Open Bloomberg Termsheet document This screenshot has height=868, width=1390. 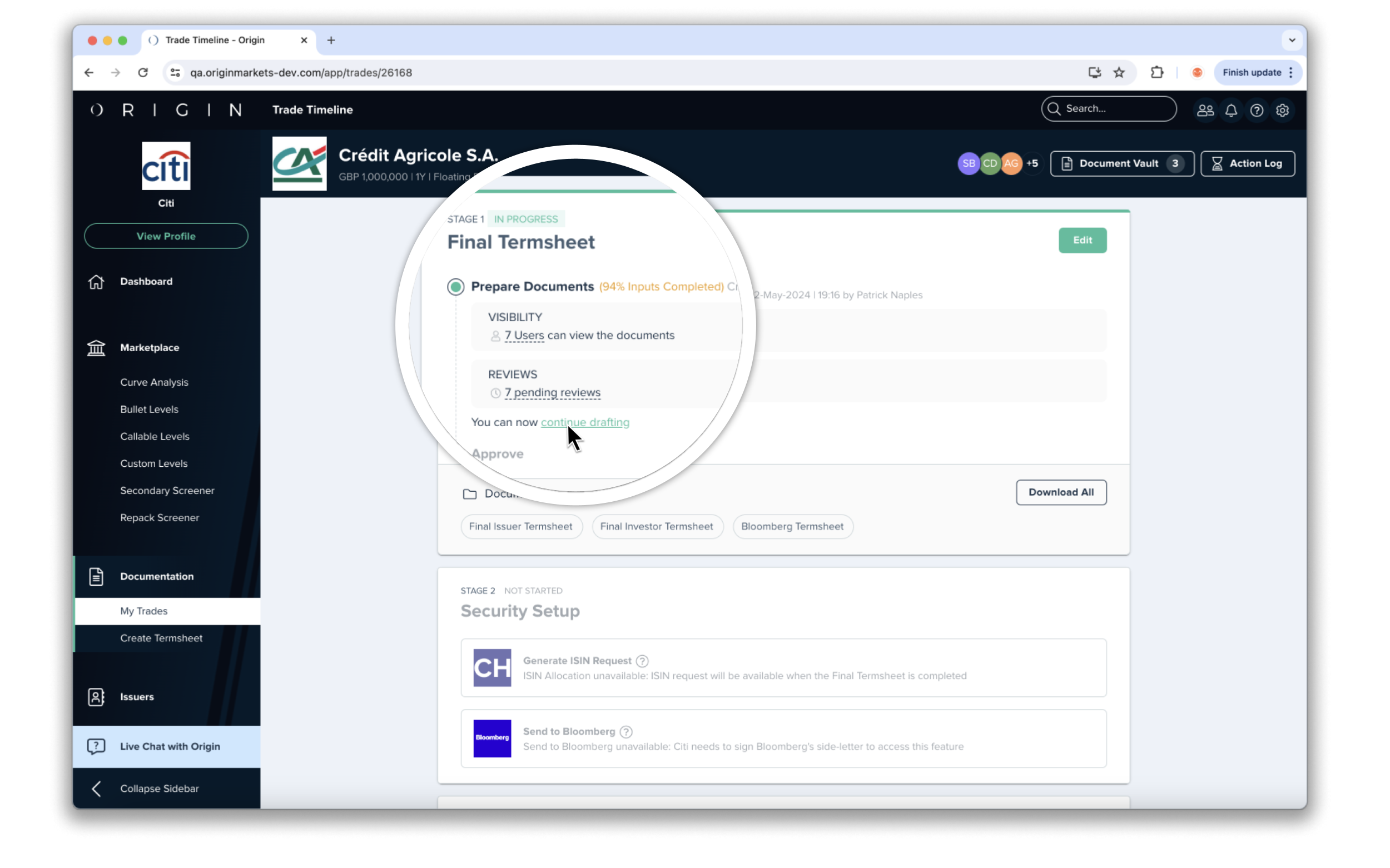792,526
